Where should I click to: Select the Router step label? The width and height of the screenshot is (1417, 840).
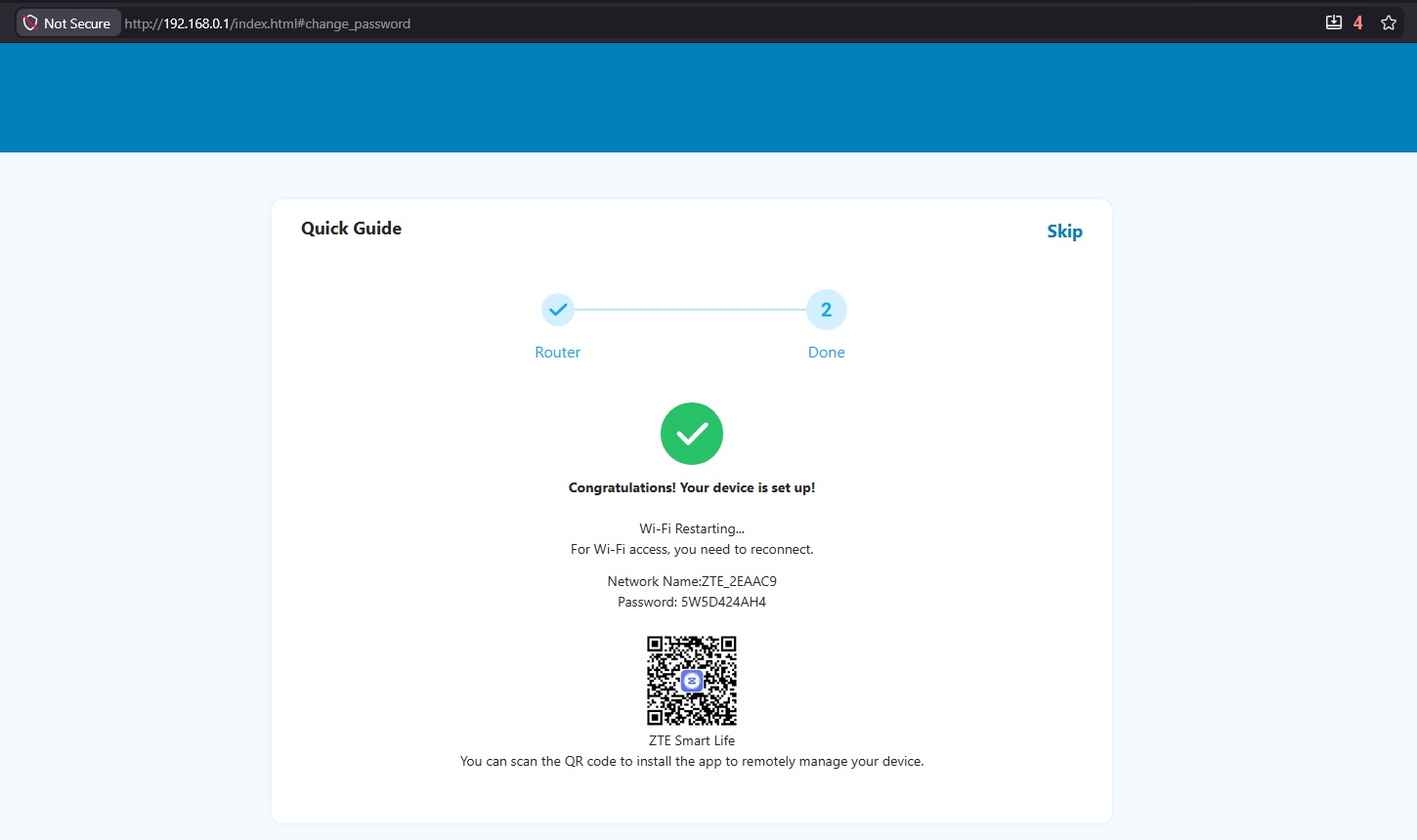click(557, 353)
